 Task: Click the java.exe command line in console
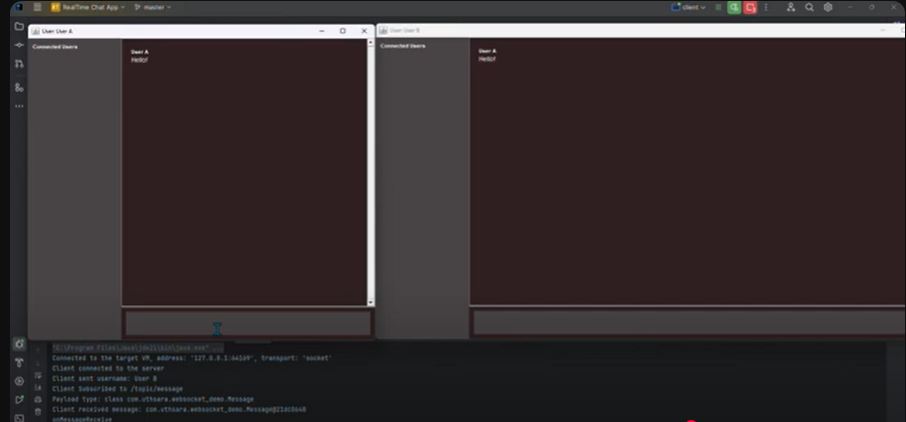[x=138, y=348]
